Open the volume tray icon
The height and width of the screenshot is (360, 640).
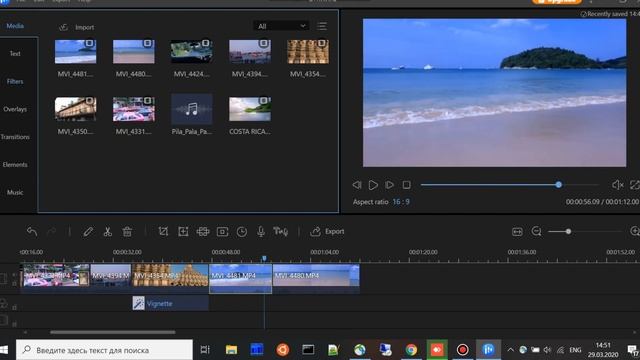click(x=547, y=350)
